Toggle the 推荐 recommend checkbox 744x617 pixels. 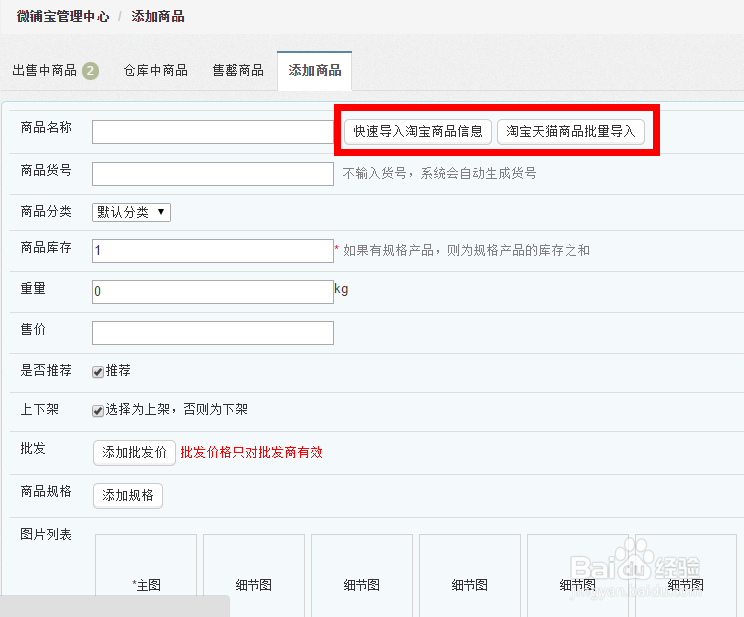98,372
